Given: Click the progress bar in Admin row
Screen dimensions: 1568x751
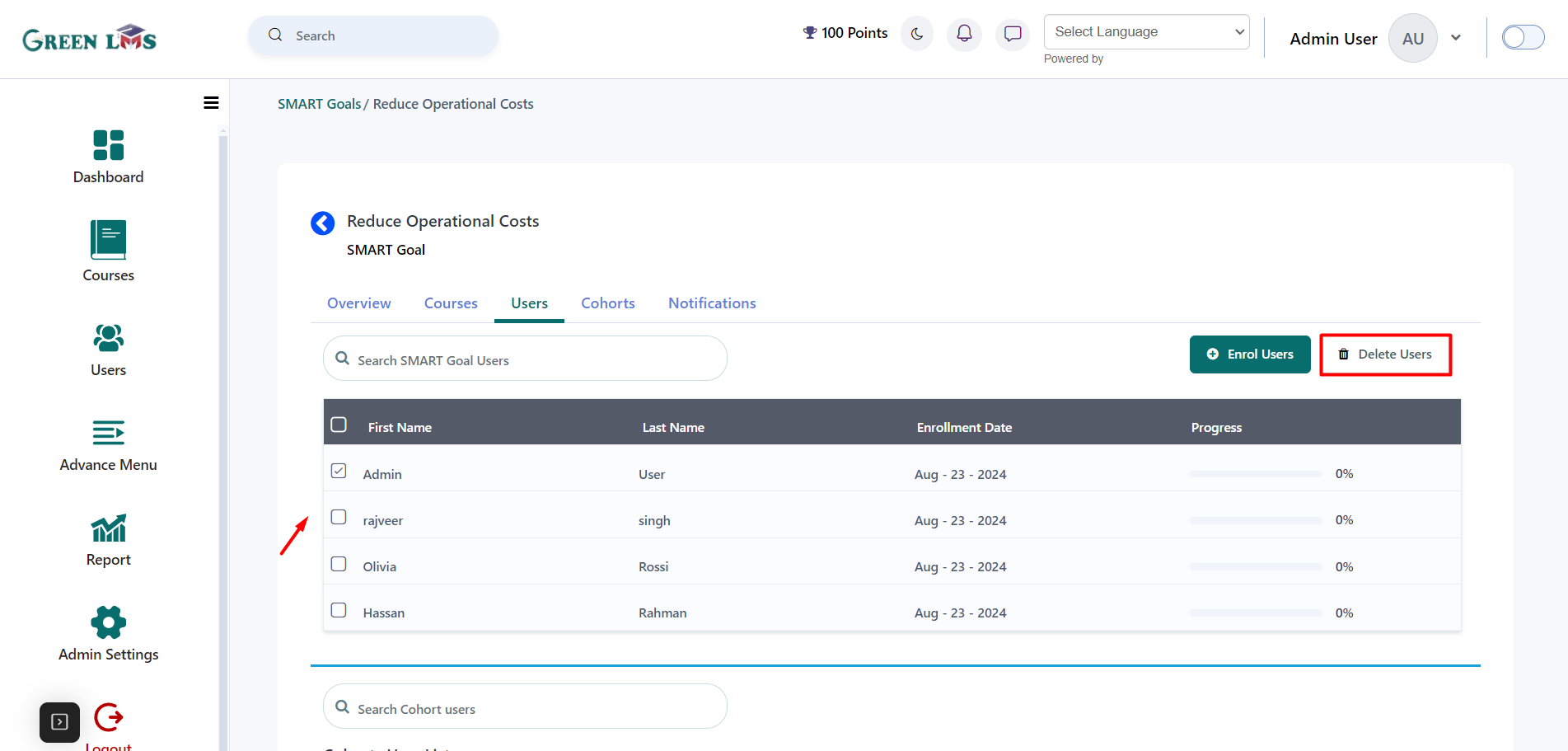Looking at the screenshot, I should point(1256,474).
